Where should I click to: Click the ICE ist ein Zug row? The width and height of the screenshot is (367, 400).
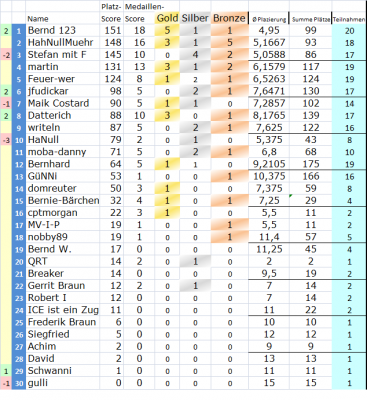tap(183, 310)
